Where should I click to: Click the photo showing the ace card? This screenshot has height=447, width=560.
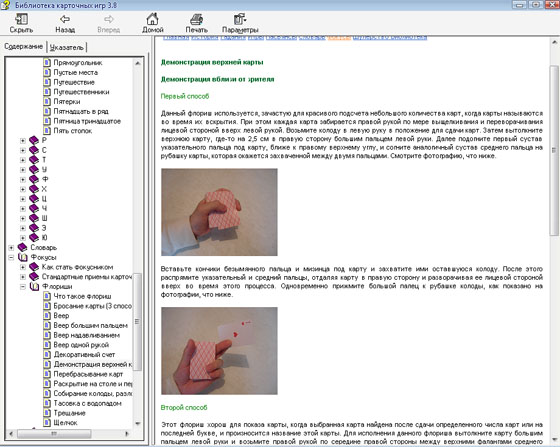pos(219,351)
